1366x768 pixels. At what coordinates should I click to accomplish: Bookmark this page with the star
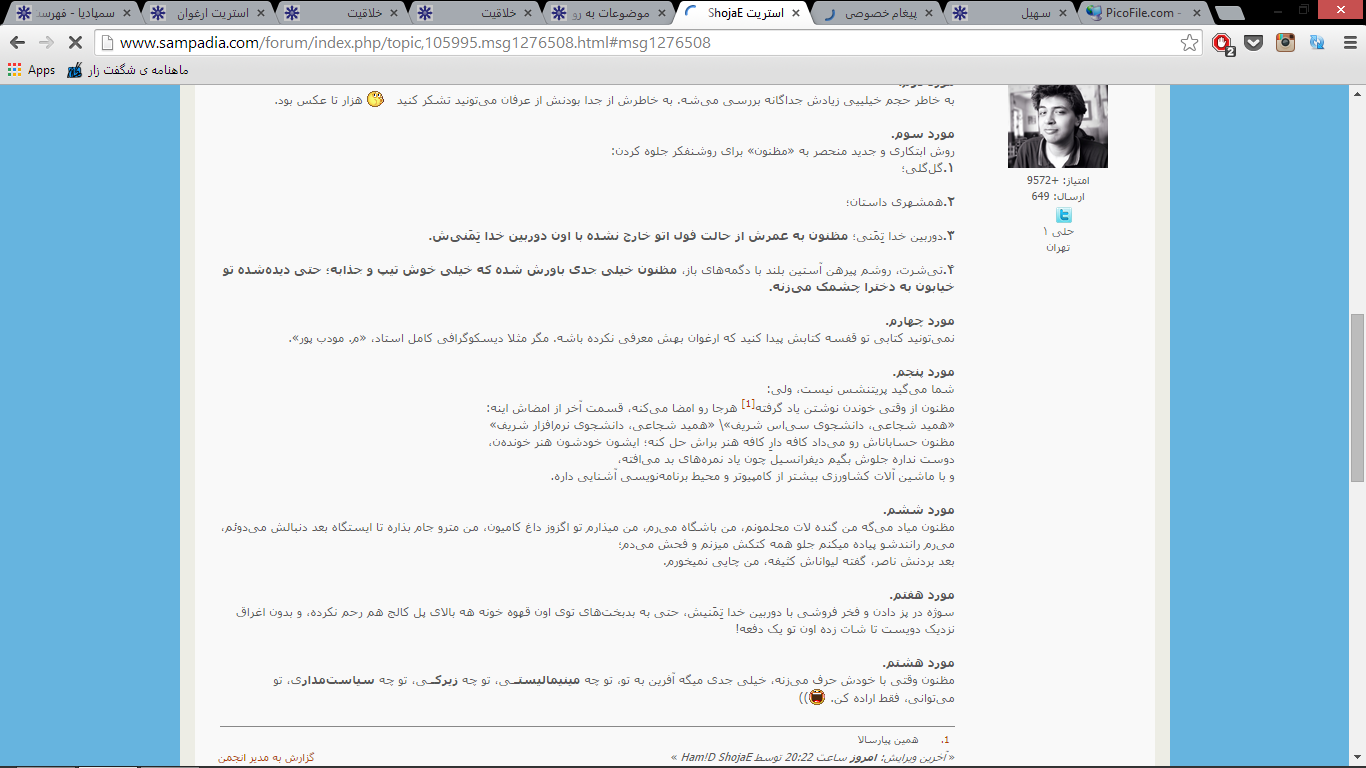pyautogui.click(x=1189, y=43)
